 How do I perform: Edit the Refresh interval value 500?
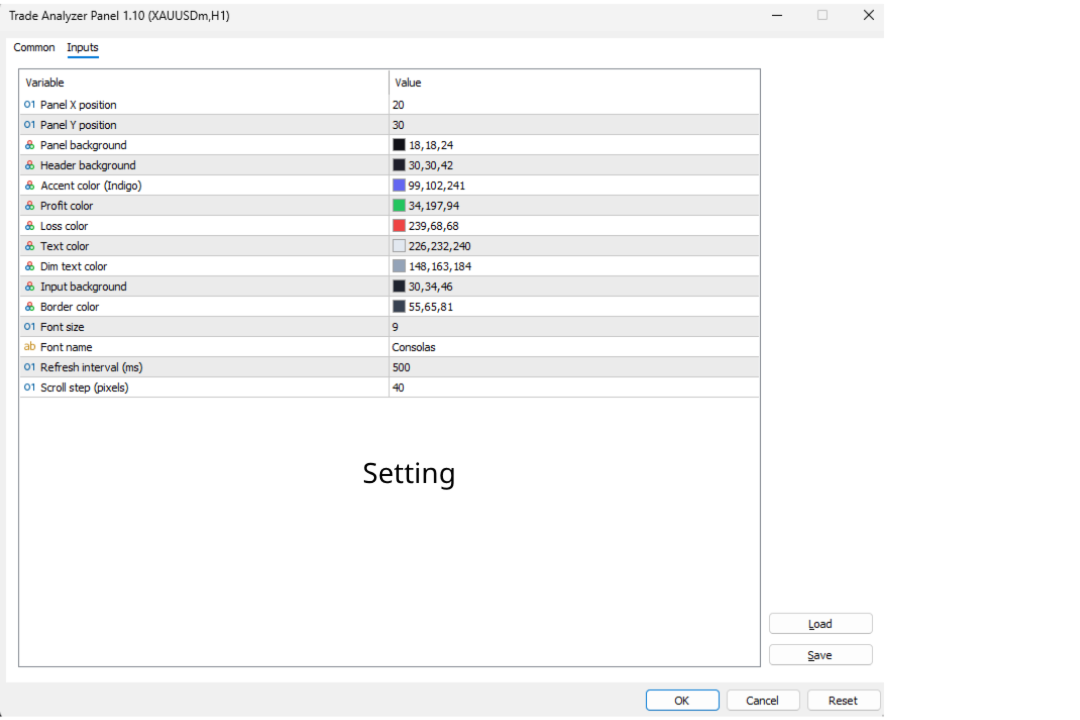[x=402, y=367]
